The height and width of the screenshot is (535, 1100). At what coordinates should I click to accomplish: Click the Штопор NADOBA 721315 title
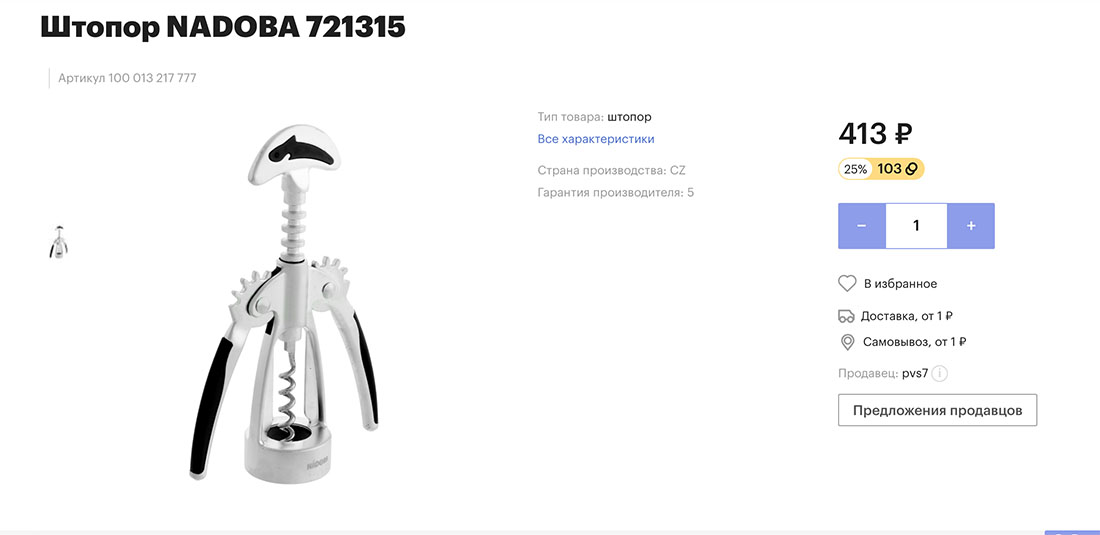[223, 27]
